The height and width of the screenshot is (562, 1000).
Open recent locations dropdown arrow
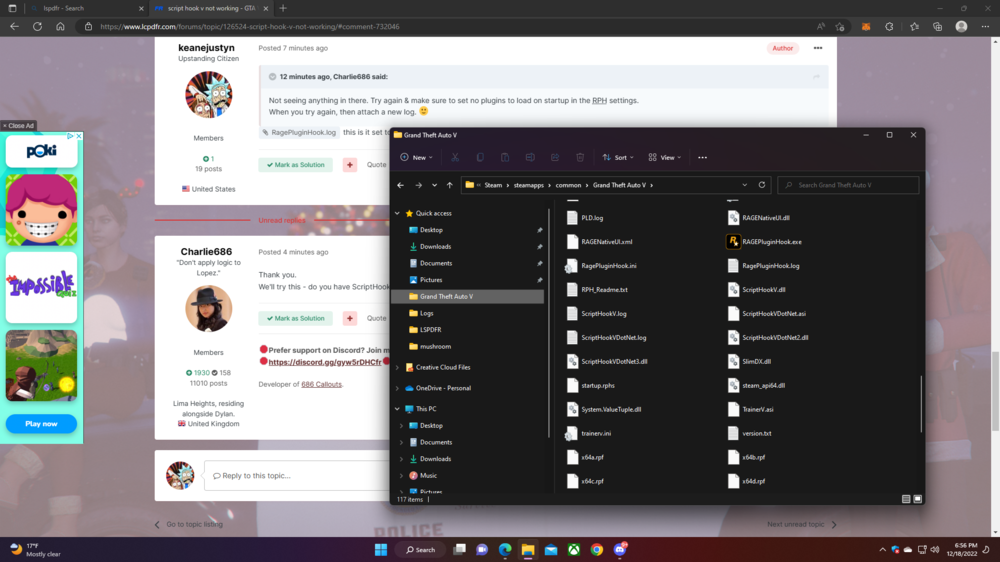tap(434, 185)
